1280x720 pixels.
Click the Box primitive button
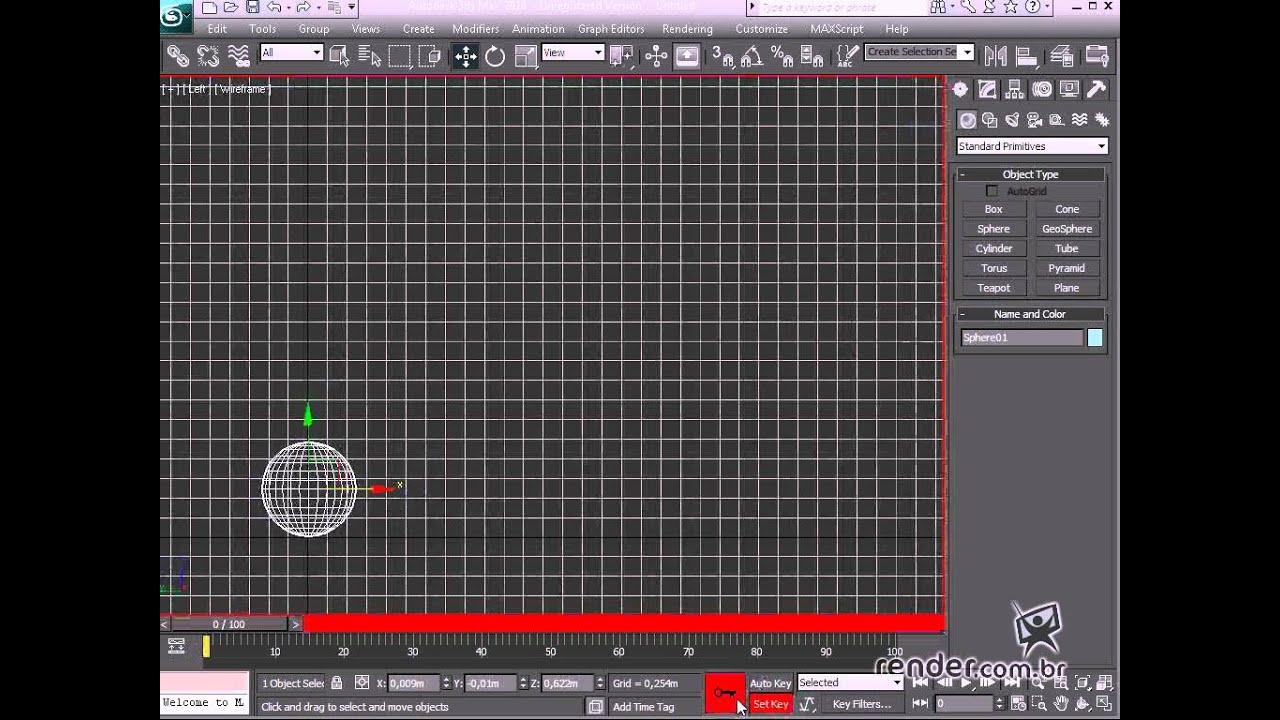click(994, 209)
